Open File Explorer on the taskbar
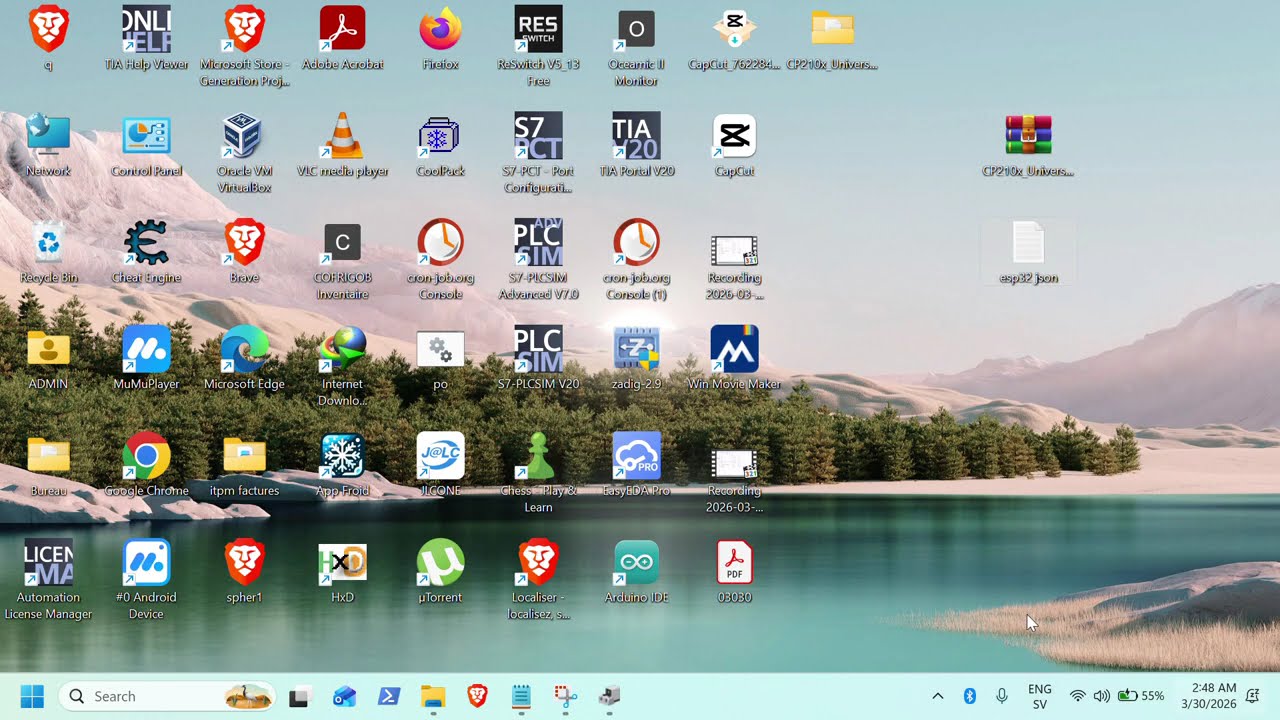The height and width of the screenshot is (720, 1280). [x=433, y=696]
